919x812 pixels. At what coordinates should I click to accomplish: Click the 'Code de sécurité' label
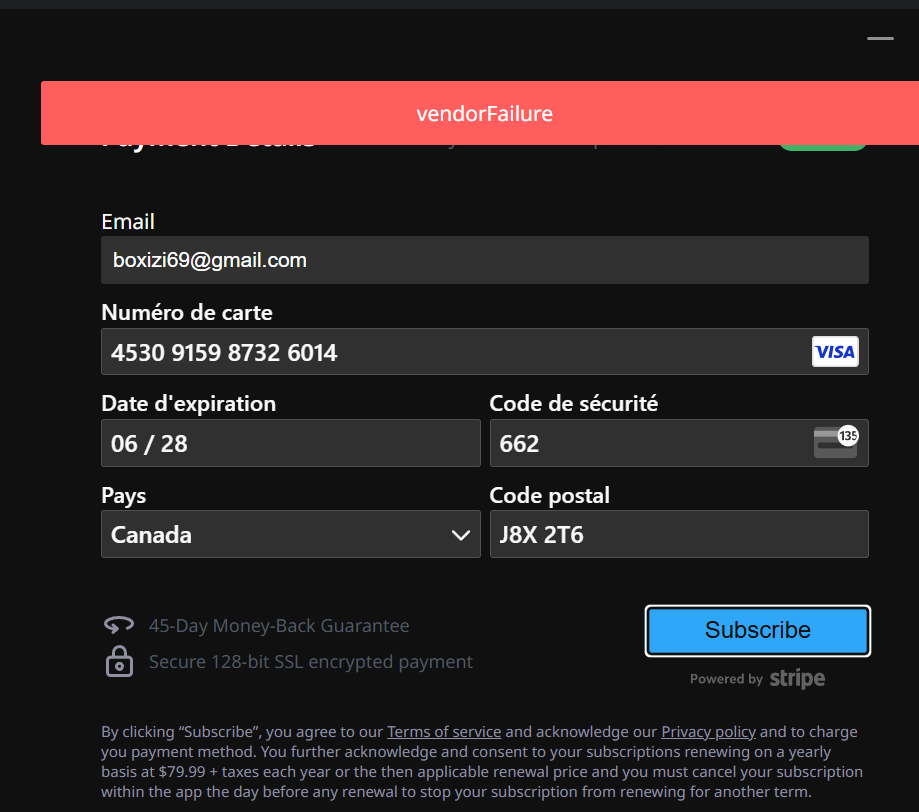[x=574, y=403]
